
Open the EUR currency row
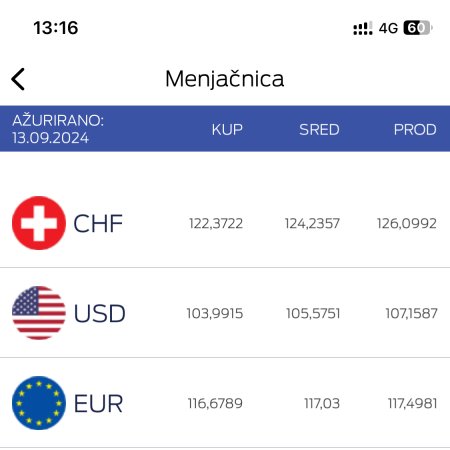point(225,403)
